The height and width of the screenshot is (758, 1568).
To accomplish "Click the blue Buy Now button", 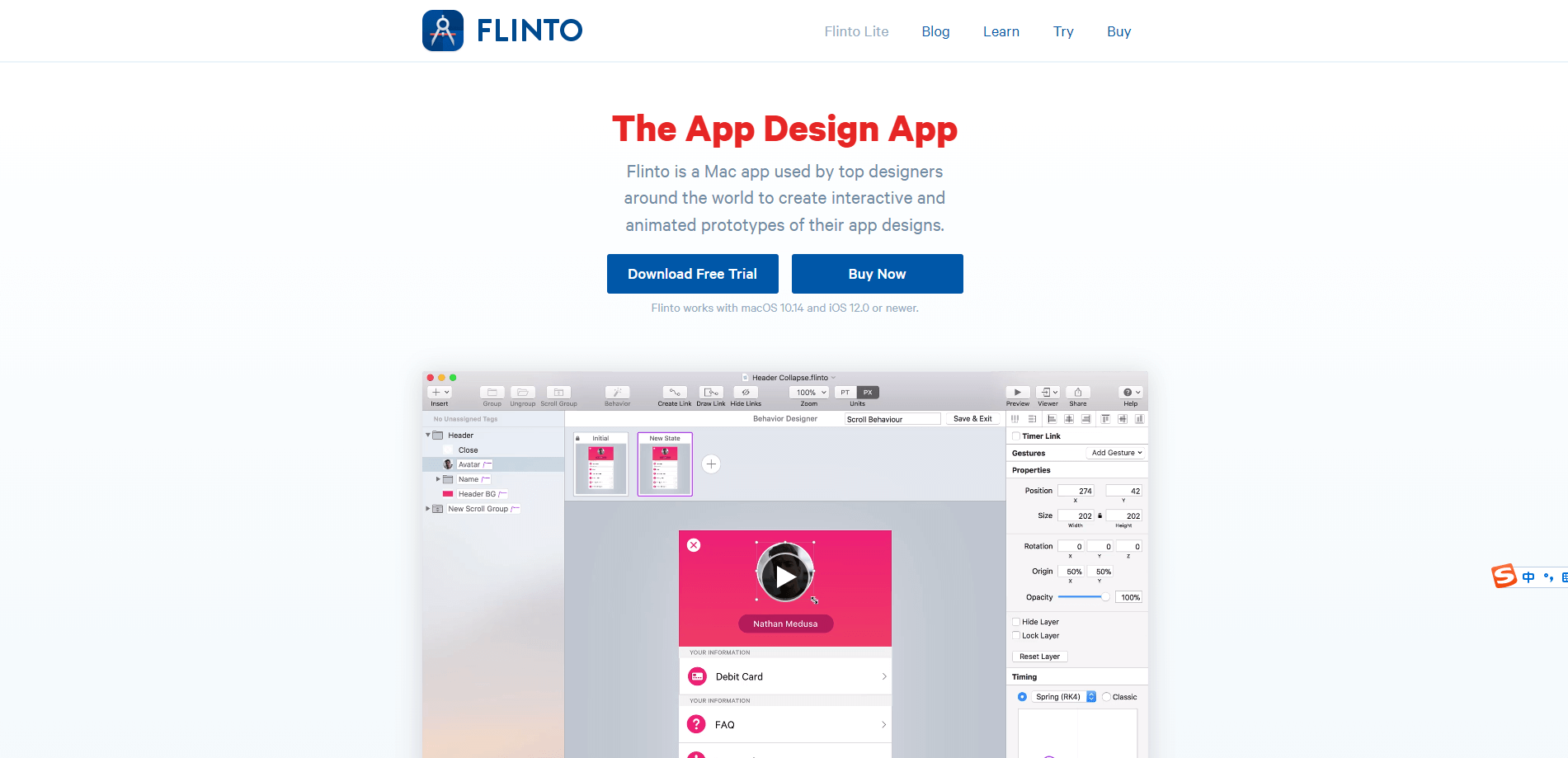I will [x=878, y=274].
